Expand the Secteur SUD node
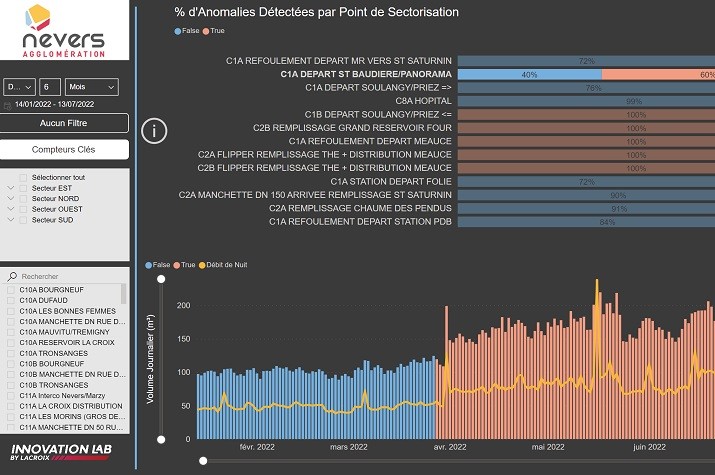This screenshot has height=475, width=715. click(11, 219)
